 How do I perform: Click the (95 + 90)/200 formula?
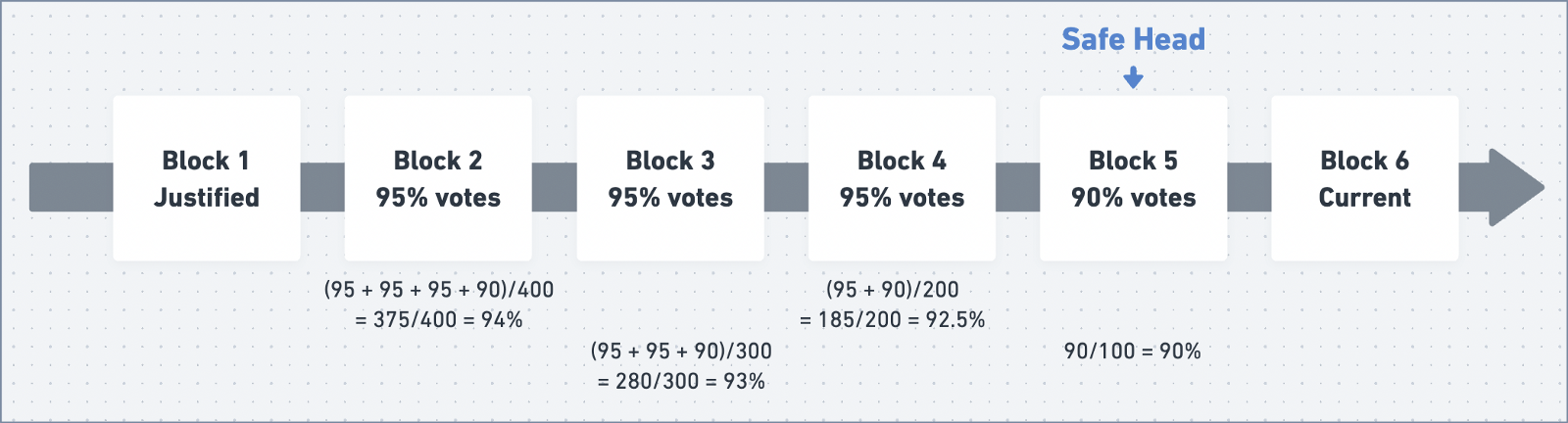point(892,290)
